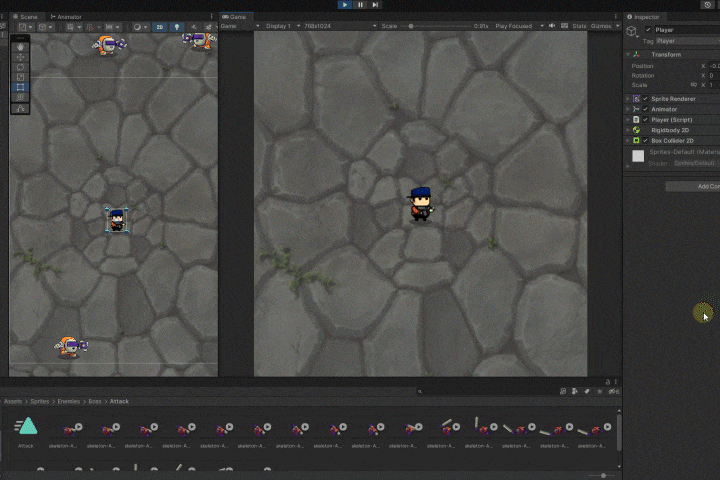Image resolution: width=720 pixels, height=480 pixels.
Task: Select the Hand (View) tool
Action: point(20,47)
